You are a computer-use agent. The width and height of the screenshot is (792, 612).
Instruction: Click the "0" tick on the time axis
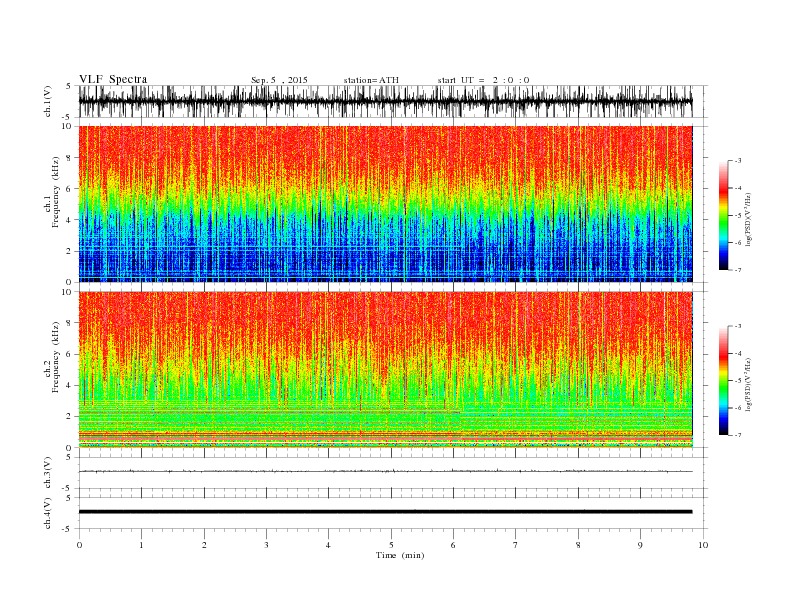pos(79,545)
